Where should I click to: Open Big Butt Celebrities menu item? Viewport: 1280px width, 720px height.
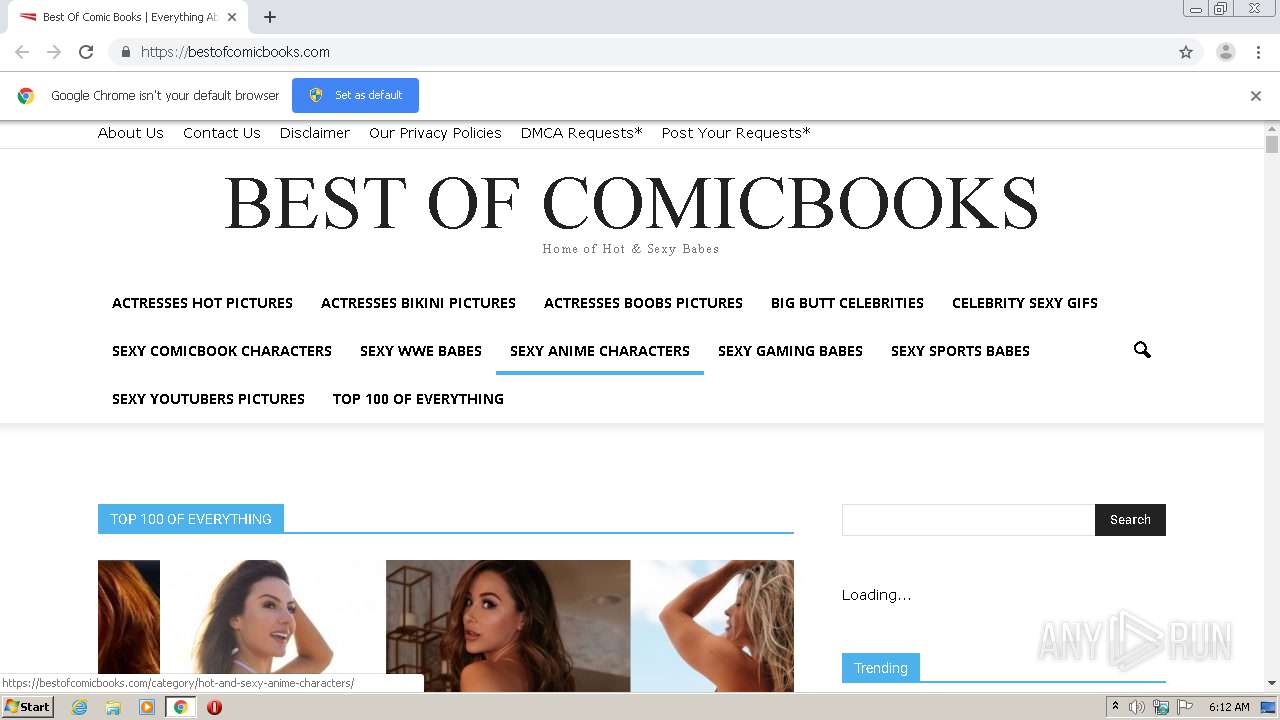pos(847,303)
